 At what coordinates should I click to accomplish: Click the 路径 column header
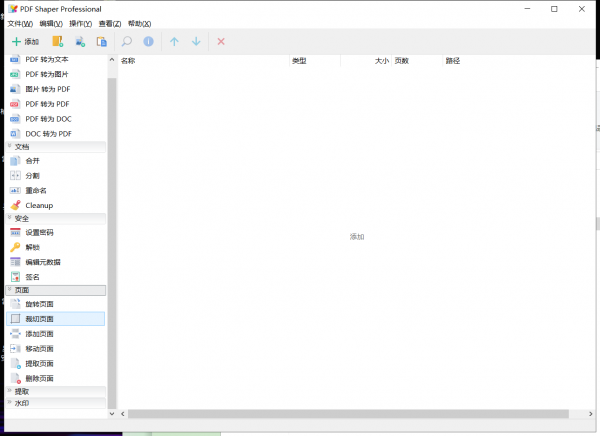tap(519, 61)
